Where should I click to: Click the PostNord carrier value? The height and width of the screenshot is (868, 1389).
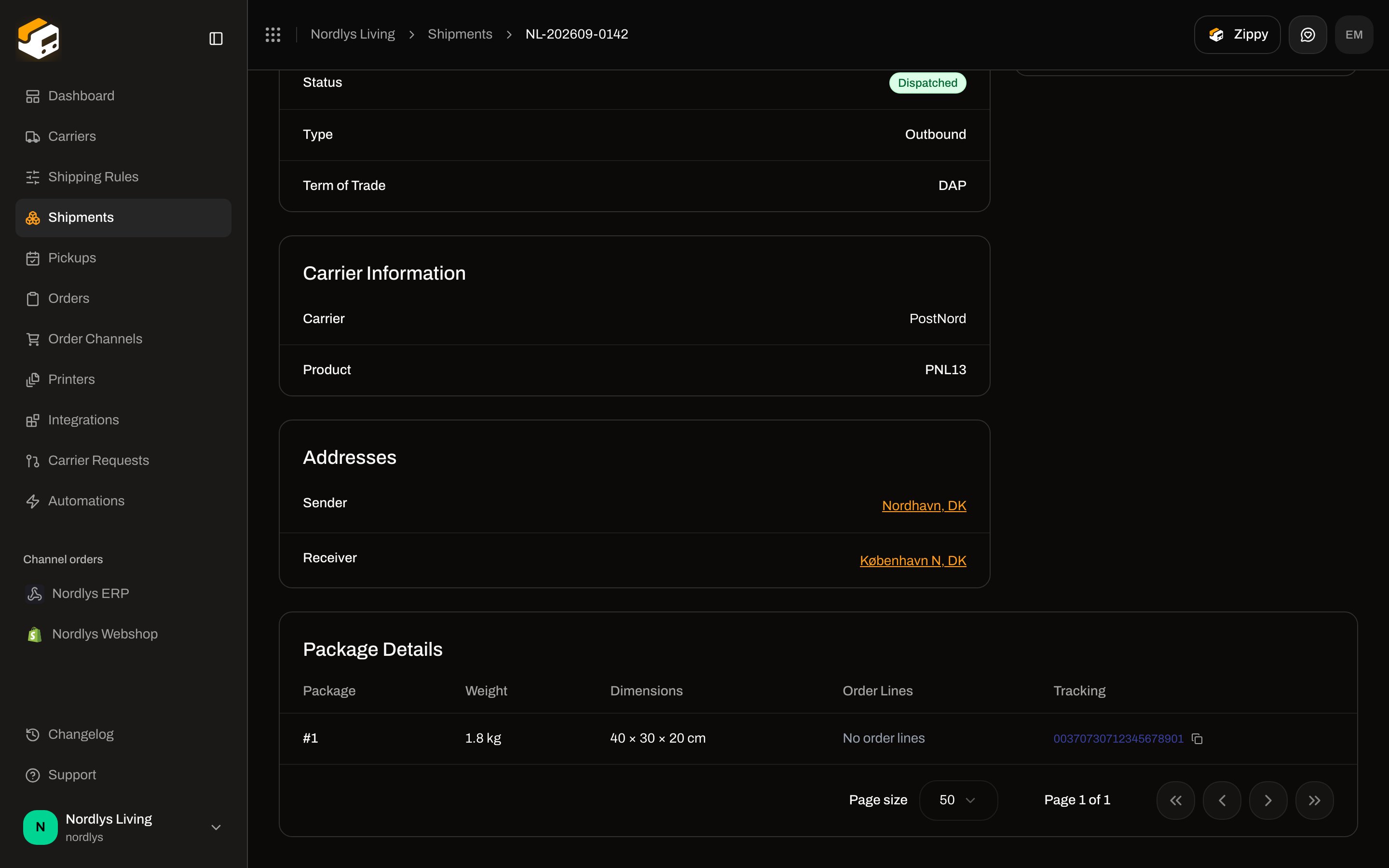[938, 319]
